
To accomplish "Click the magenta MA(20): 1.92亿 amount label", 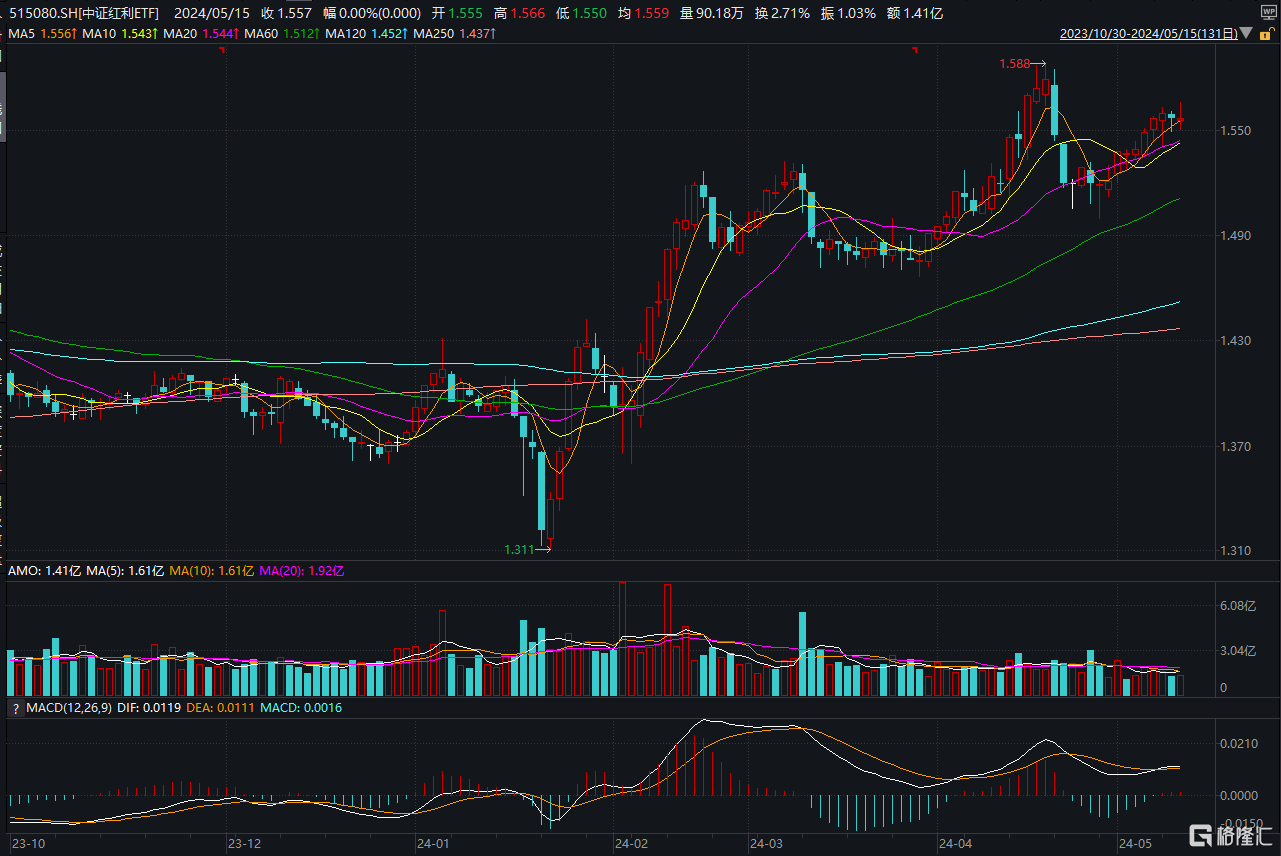I will 301,570.
